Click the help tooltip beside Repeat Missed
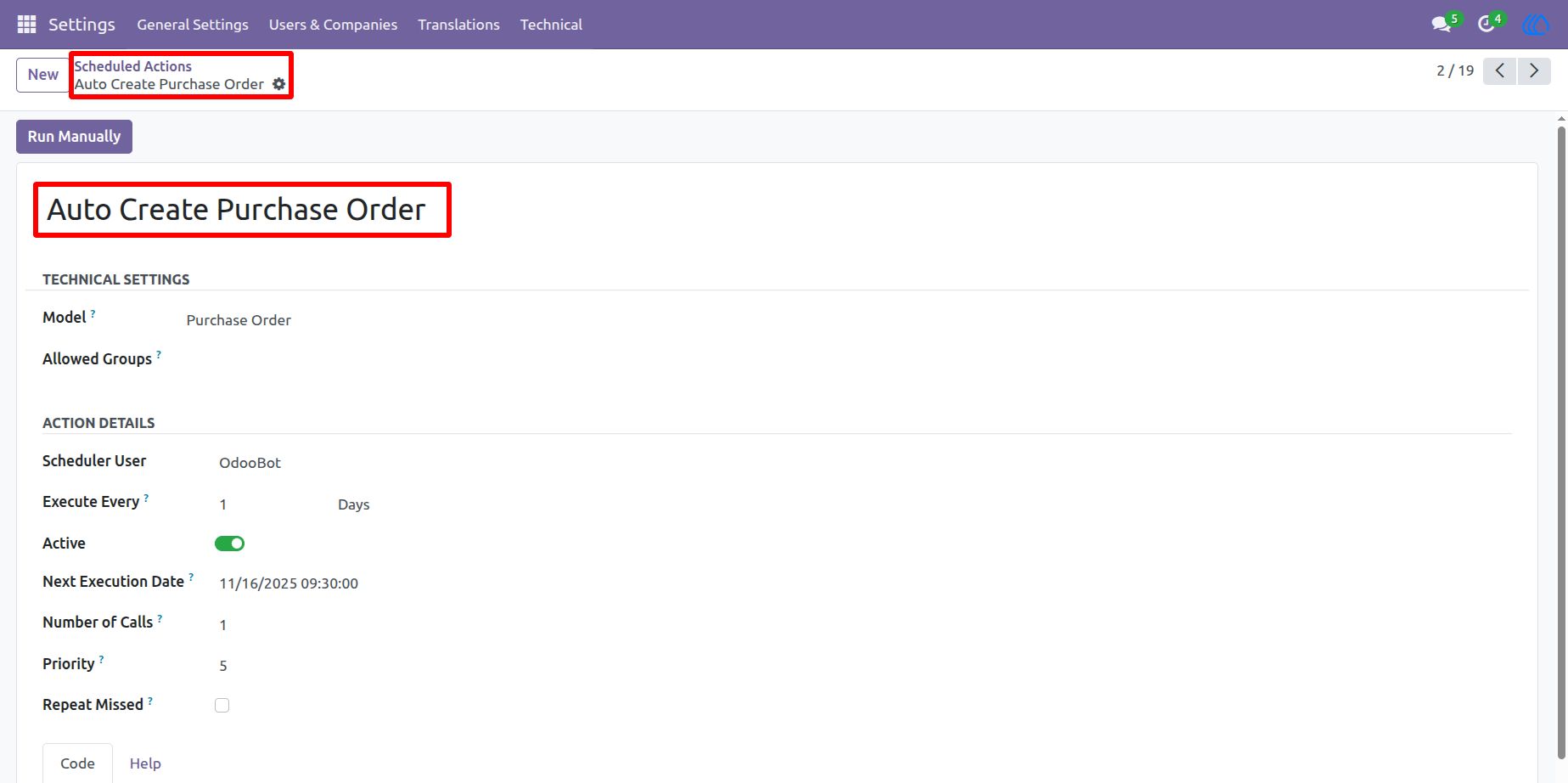 tap(150, 701)
